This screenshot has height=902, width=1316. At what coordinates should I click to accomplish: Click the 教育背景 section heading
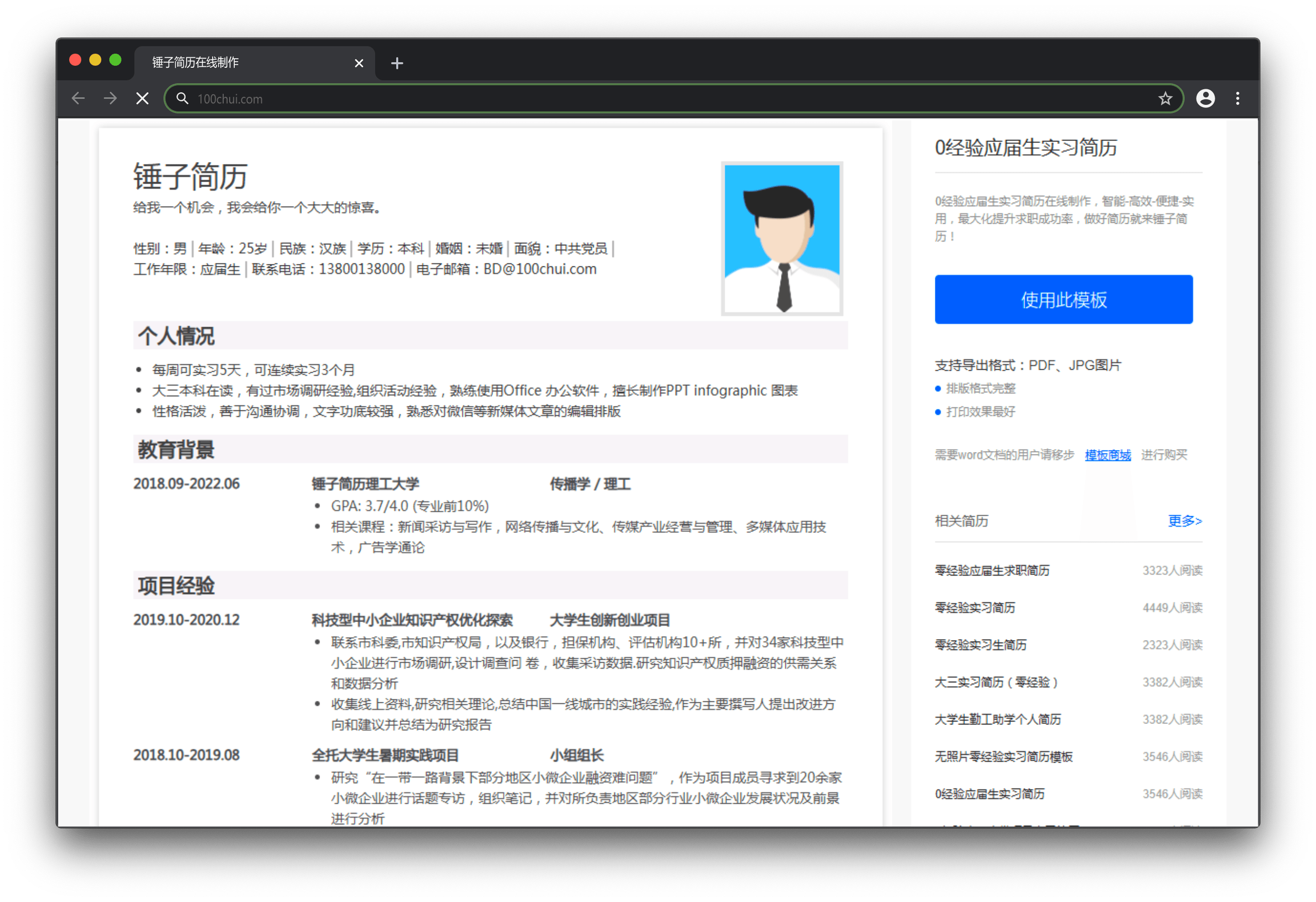point(176,449)
